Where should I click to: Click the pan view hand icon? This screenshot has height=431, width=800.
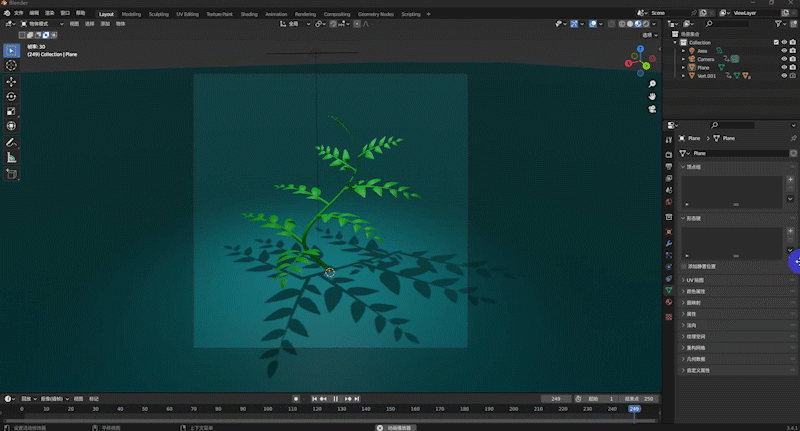tap(652, 96)
